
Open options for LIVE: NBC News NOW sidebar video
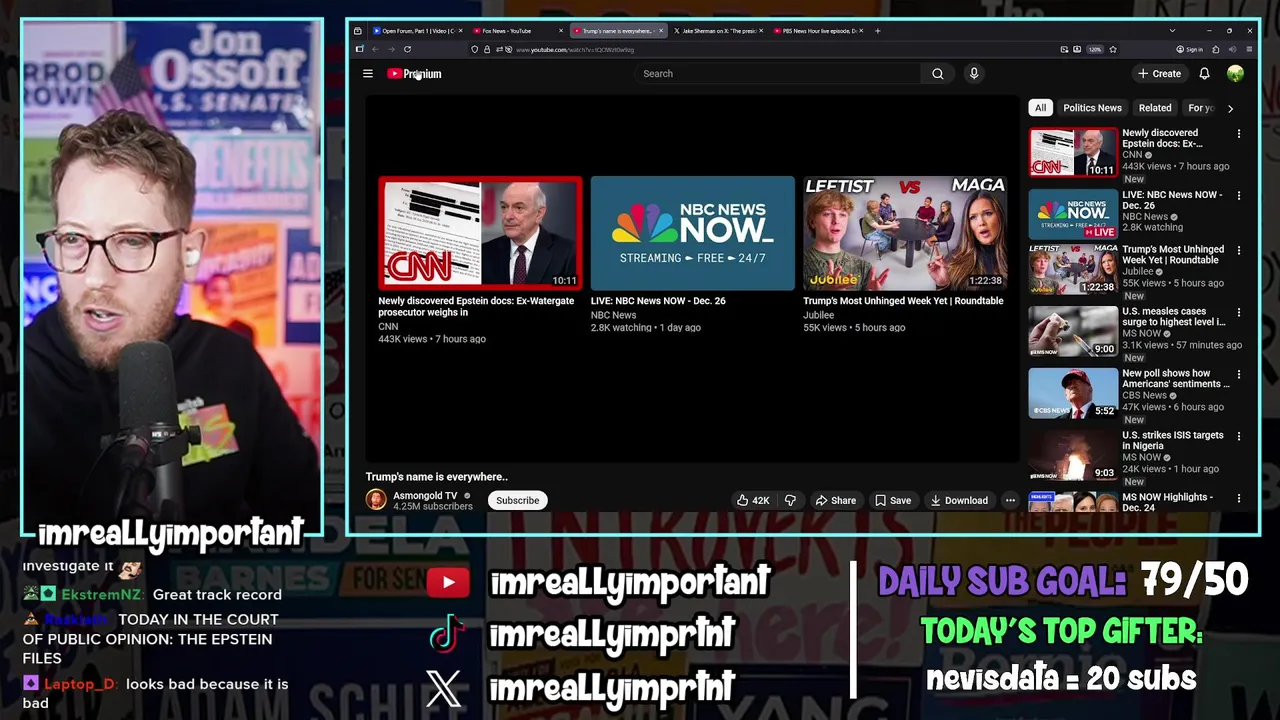(1239, 196)
